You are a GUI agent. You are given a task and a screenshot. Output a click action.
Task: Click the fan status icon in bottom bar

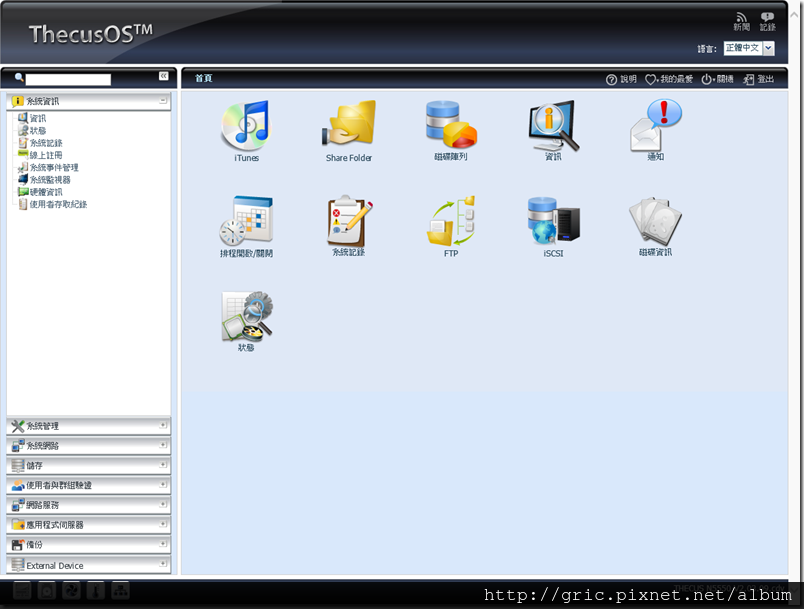71,591
